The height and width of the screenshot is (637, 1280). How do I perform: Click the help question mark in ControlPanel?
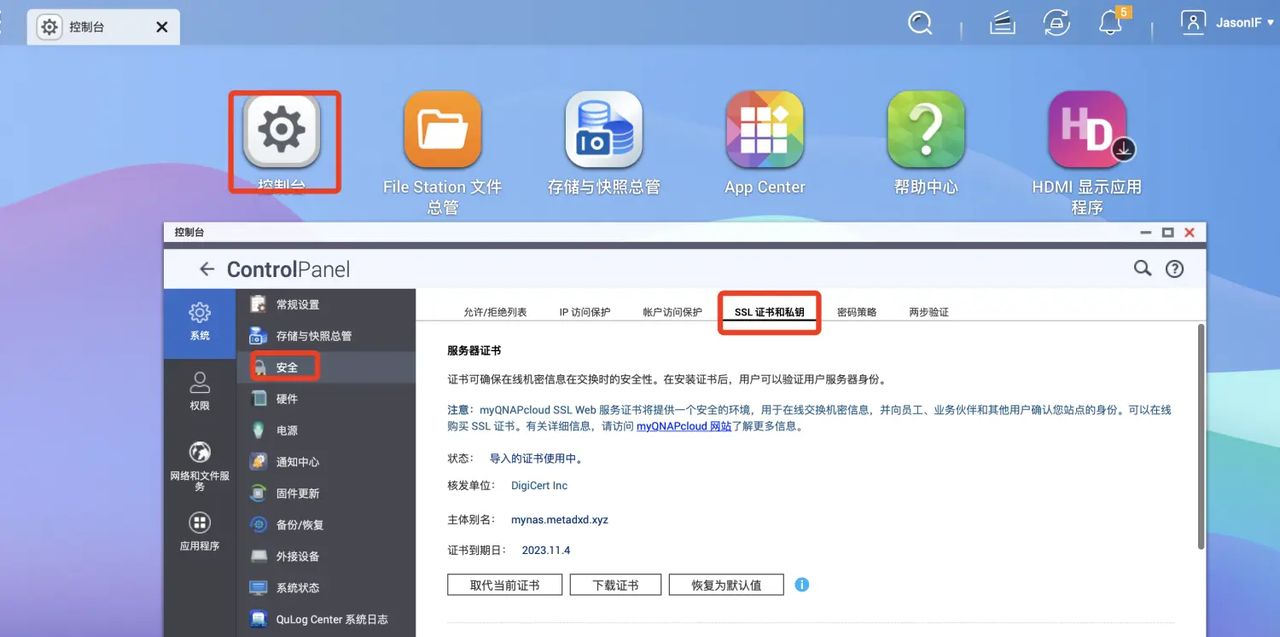(1174, 268)
